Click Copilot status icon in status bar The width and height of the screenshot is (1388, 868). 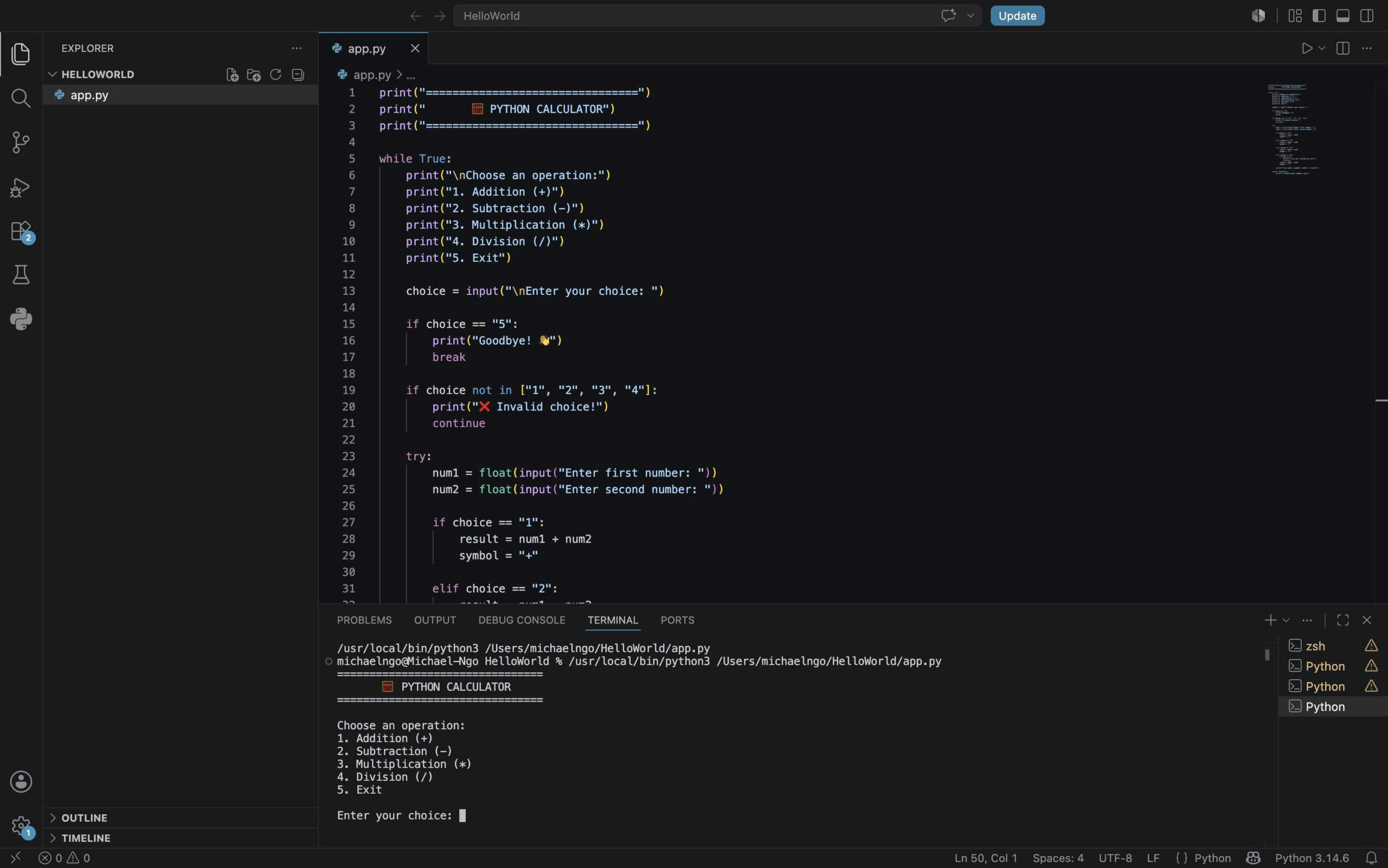pyautogui.click(x=1252, y=858)
